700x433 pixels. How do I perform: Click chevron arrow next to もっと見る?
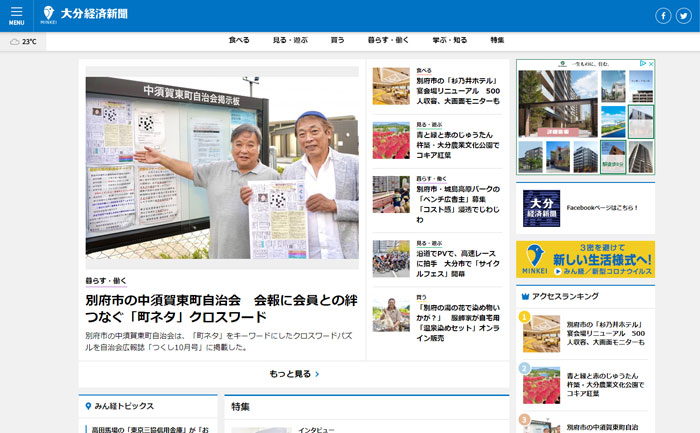[x=317, y=374]
